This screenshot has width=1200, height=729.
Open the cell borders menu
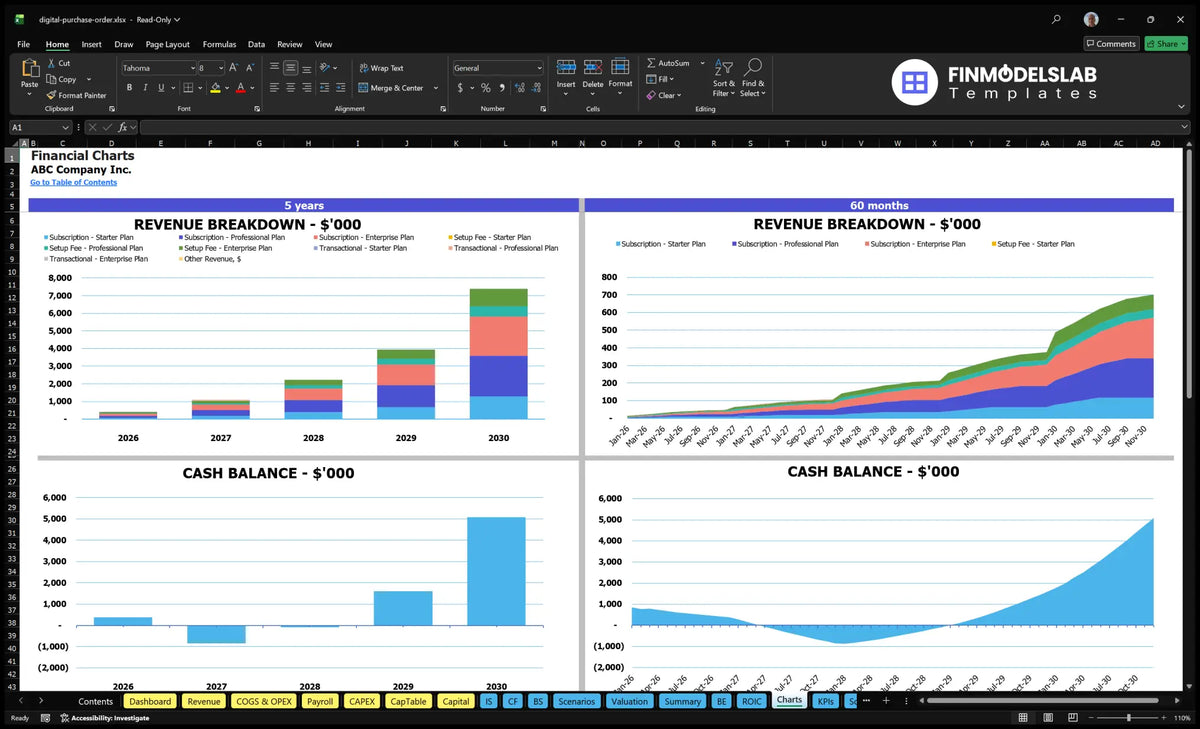[x=190, y=88]
